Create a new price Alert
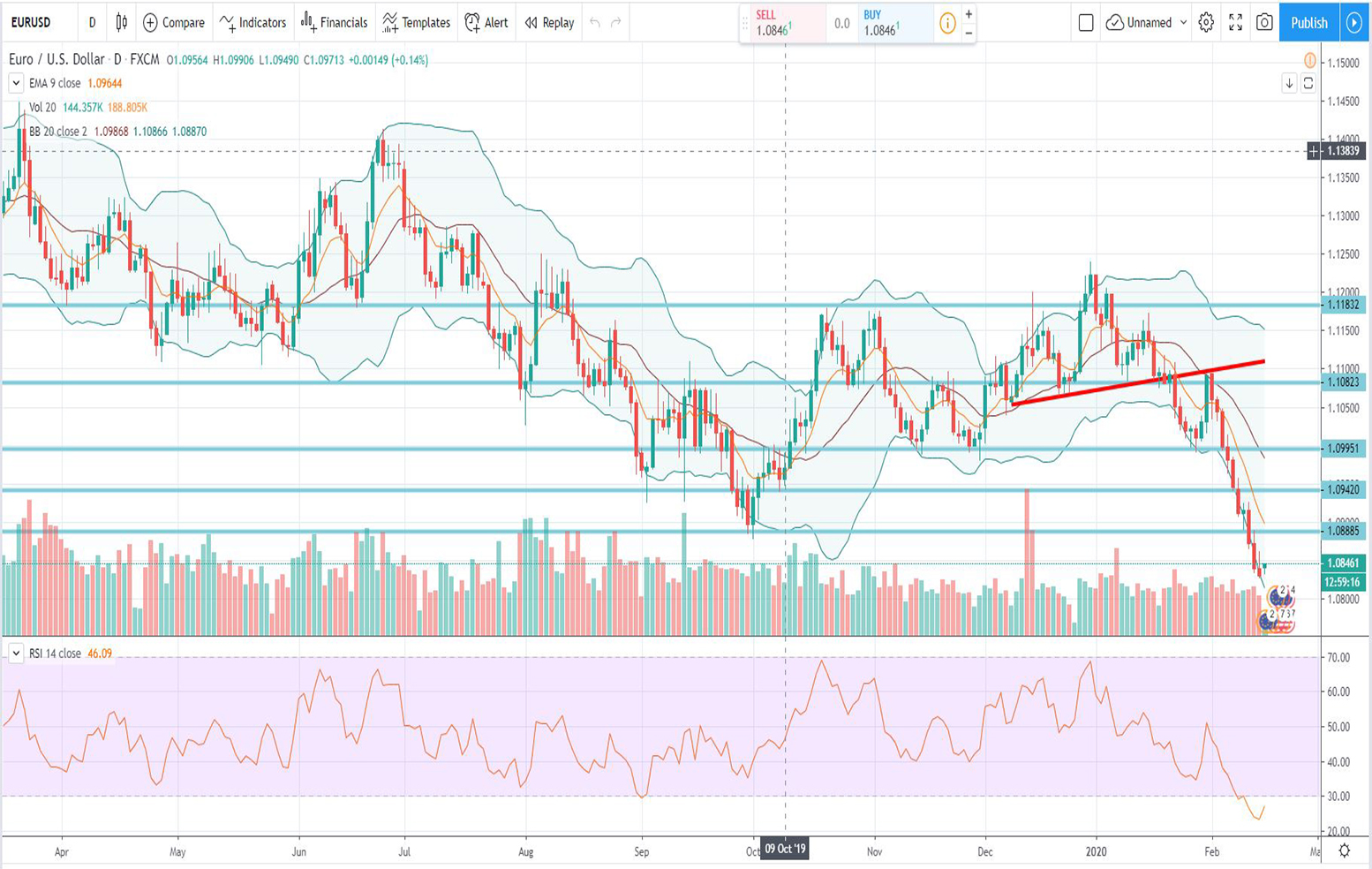 (x=486, y=23)
